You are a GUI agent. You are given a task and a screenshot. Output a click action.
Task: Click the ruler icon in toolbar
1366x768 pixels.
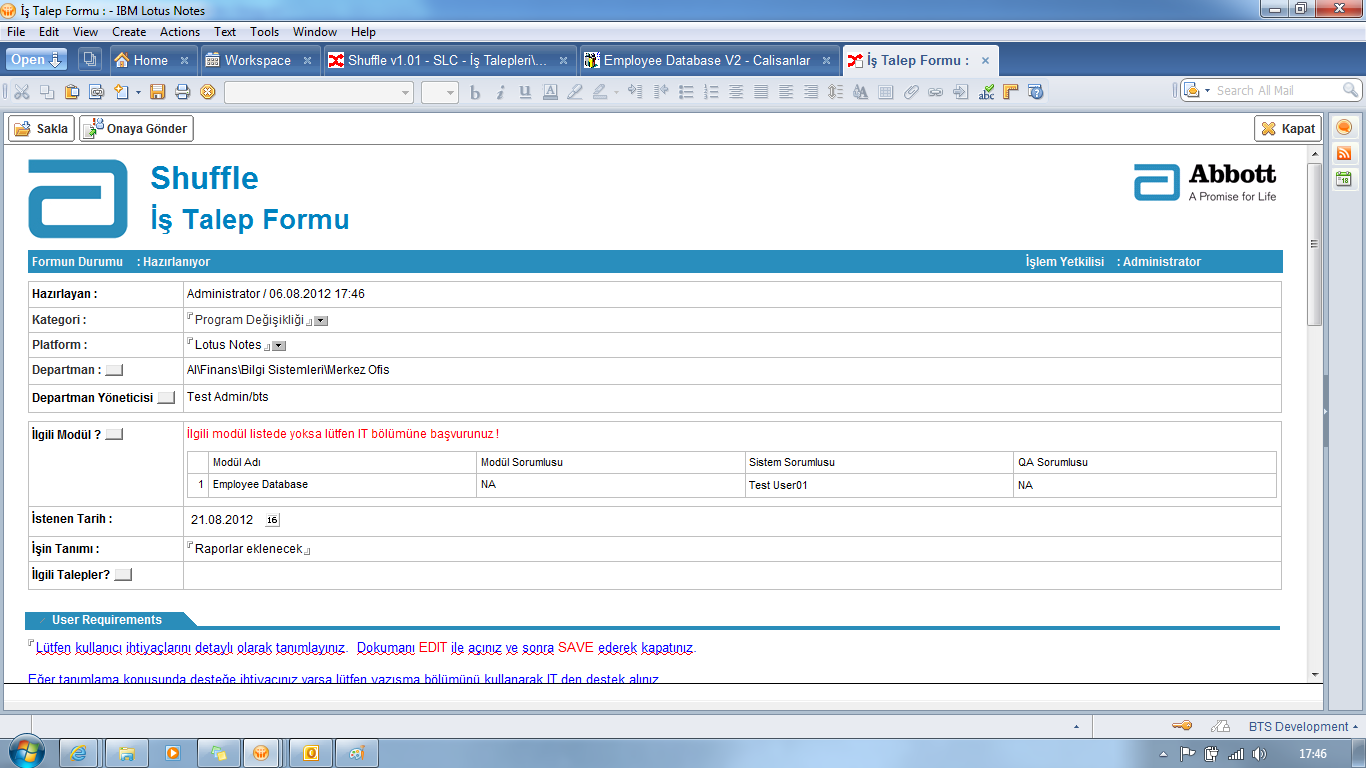pyautogui.click(x=1011, y=92)
